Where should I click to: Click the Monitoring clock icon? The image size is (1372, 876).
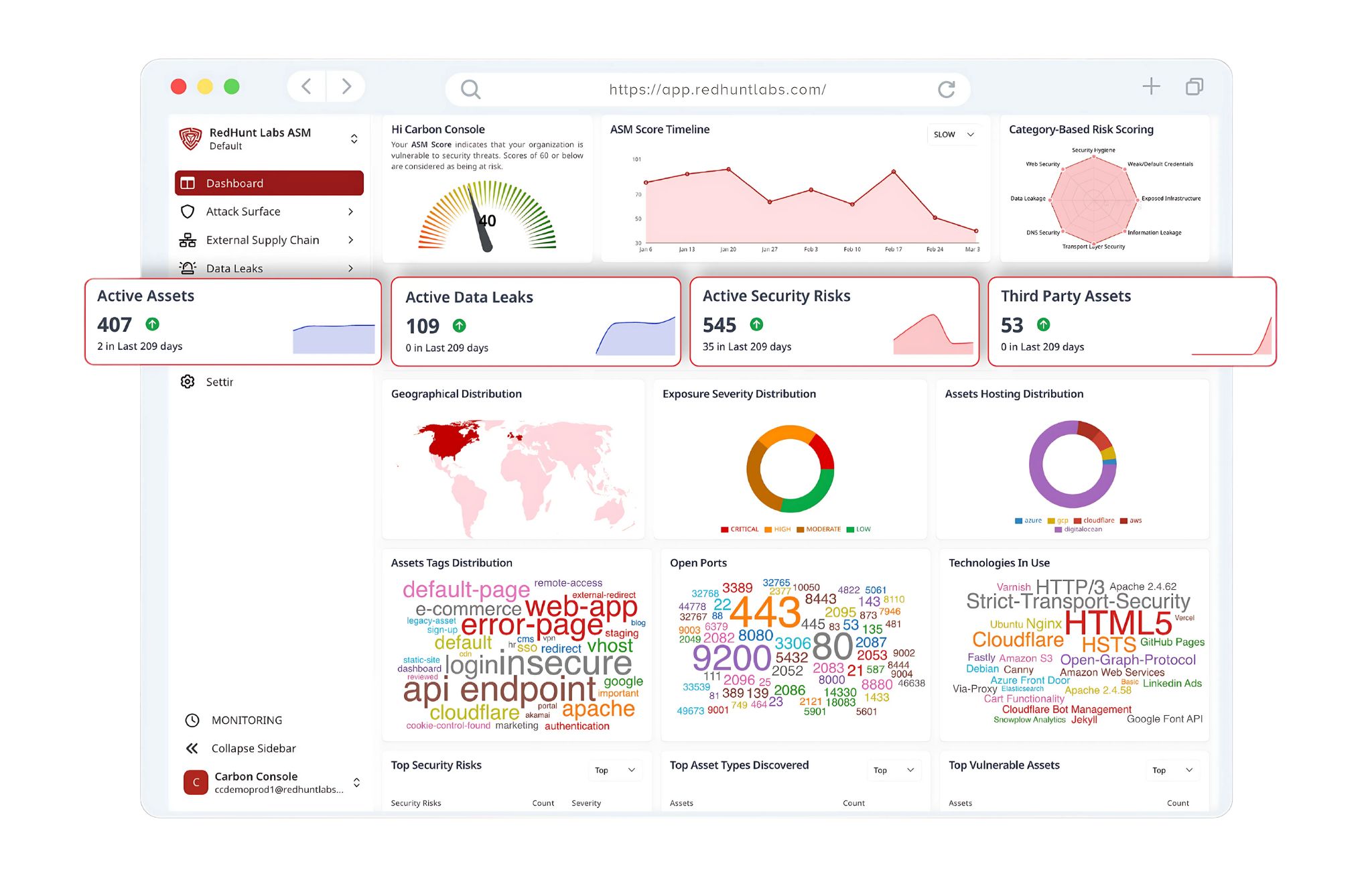point(192,720)
